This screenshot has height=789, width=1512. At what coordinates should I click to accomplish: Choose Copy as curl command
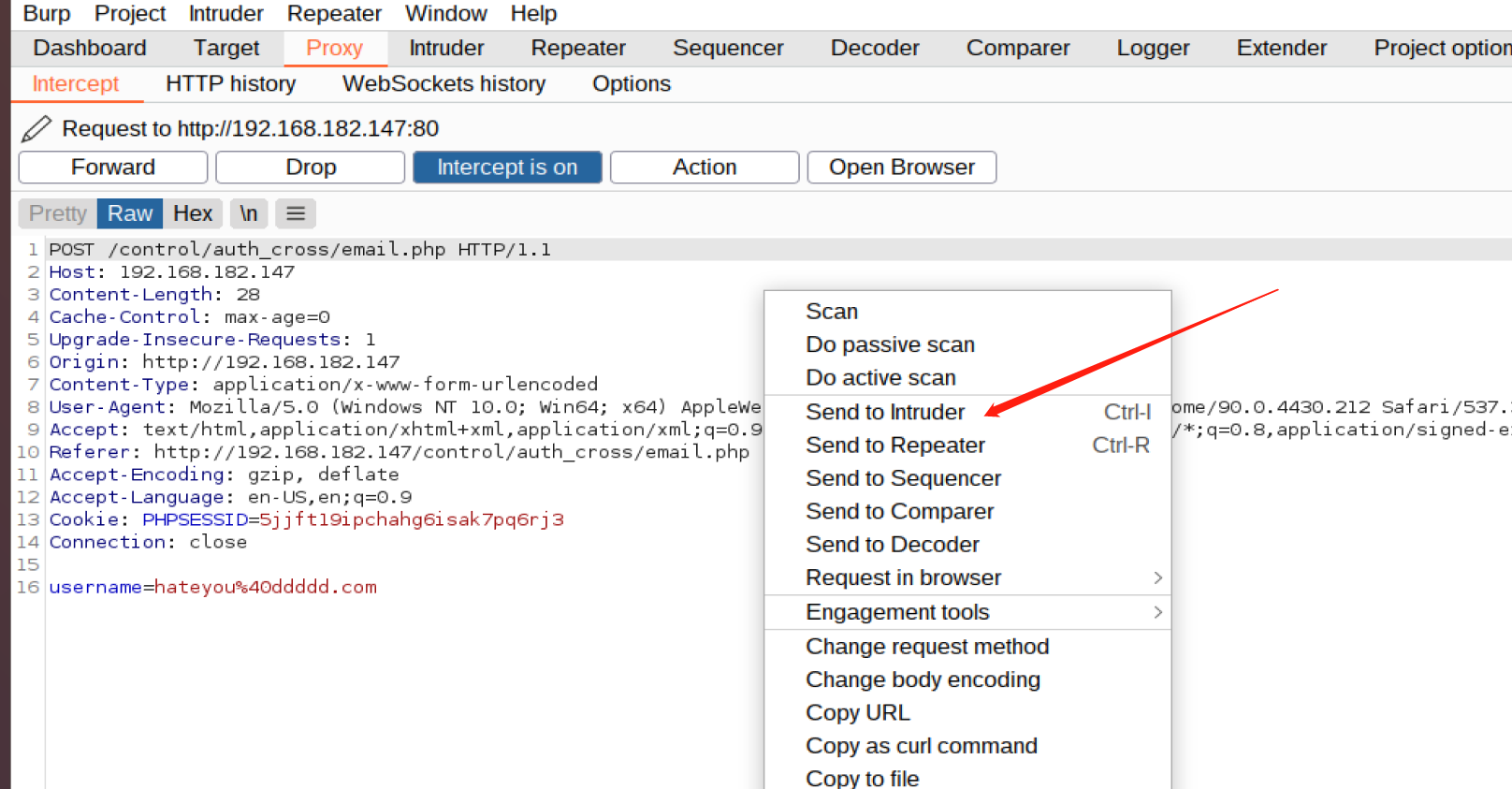point(922,746)
